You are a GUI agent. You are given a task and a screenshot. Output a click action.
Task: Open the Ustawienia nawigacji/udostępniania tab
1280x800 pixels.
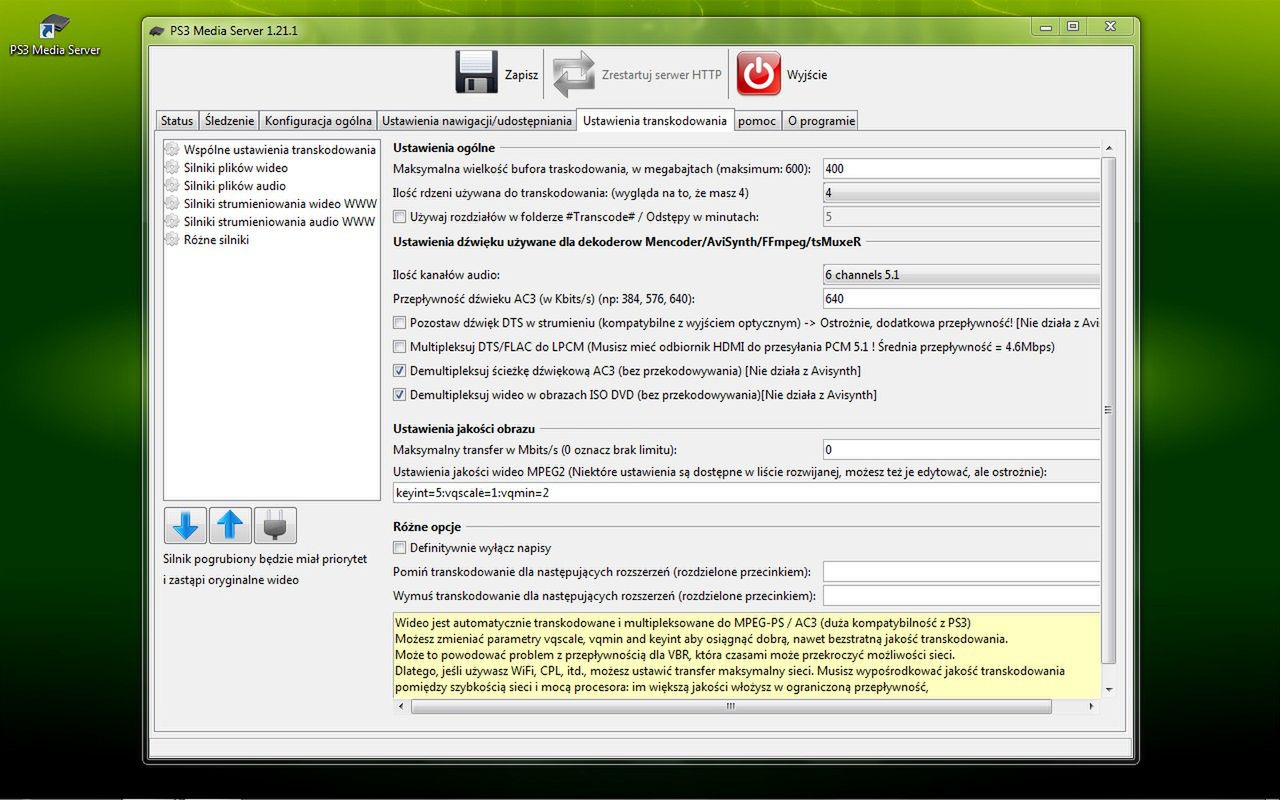pos(477,121)
